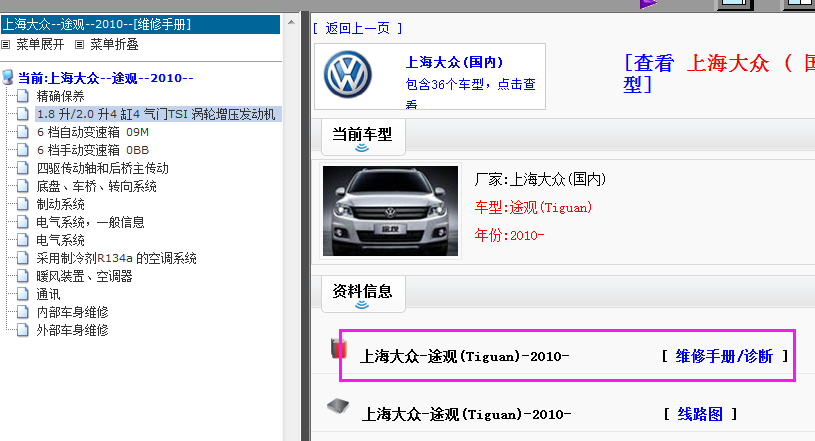Image resolution: width=815 pixels, height=441 pixels.
Task: Open 电气系统，一般信息 section
Action: (x=90, y=222)
